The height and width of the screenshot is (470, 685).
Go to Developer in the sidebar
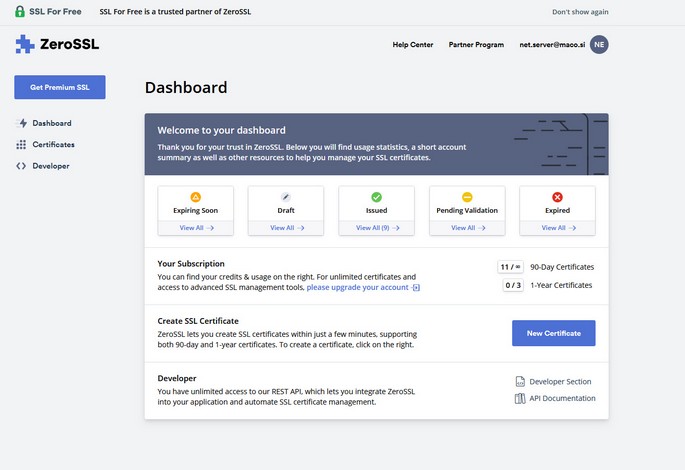50,166
